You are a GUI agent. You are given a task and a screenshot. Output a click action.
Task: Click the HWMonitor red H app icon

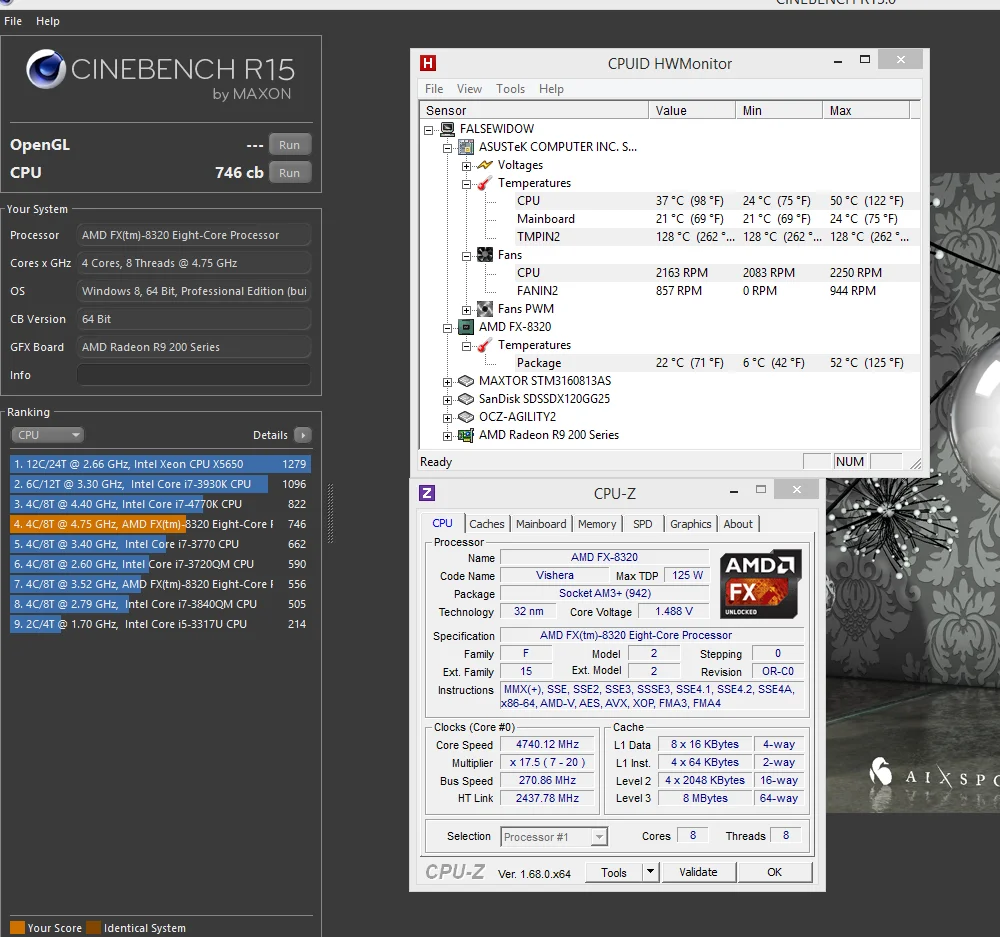pos(427,63)
